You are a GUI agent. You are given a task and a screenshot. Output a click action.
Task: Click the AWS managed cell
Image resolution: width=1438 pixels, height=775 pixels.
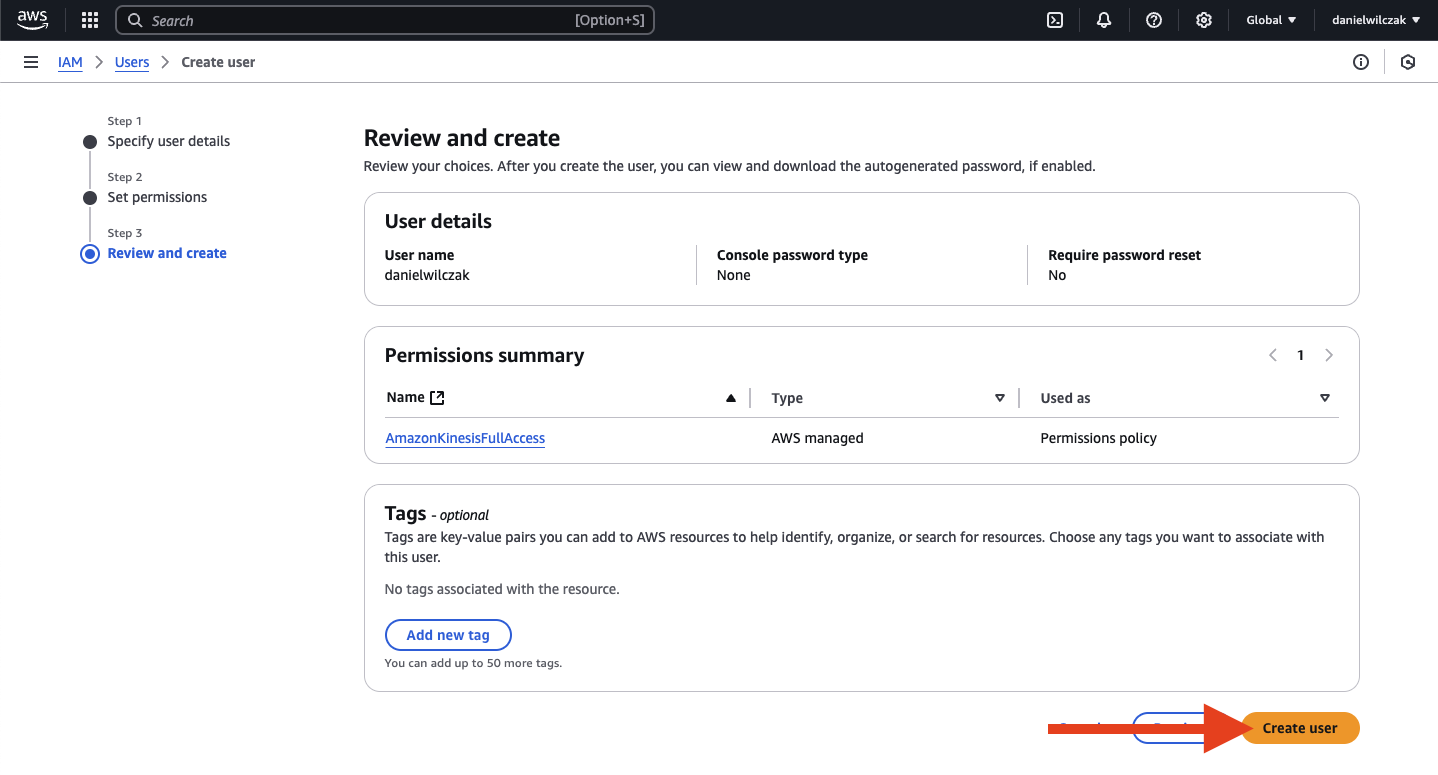(x=817, y=438)
